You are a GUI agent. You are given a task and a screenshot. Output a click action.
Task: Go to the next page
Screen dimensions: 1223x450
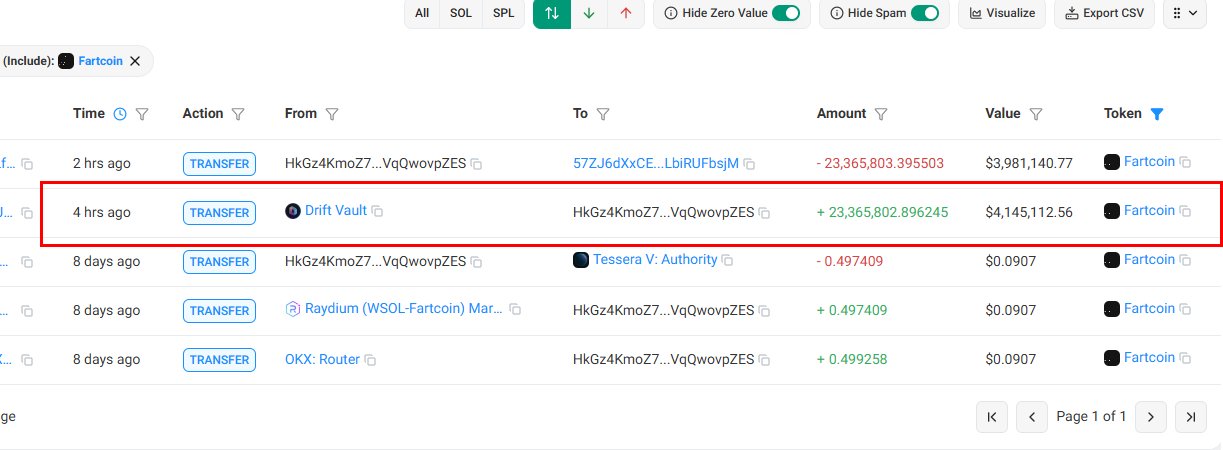(1151, 417)
